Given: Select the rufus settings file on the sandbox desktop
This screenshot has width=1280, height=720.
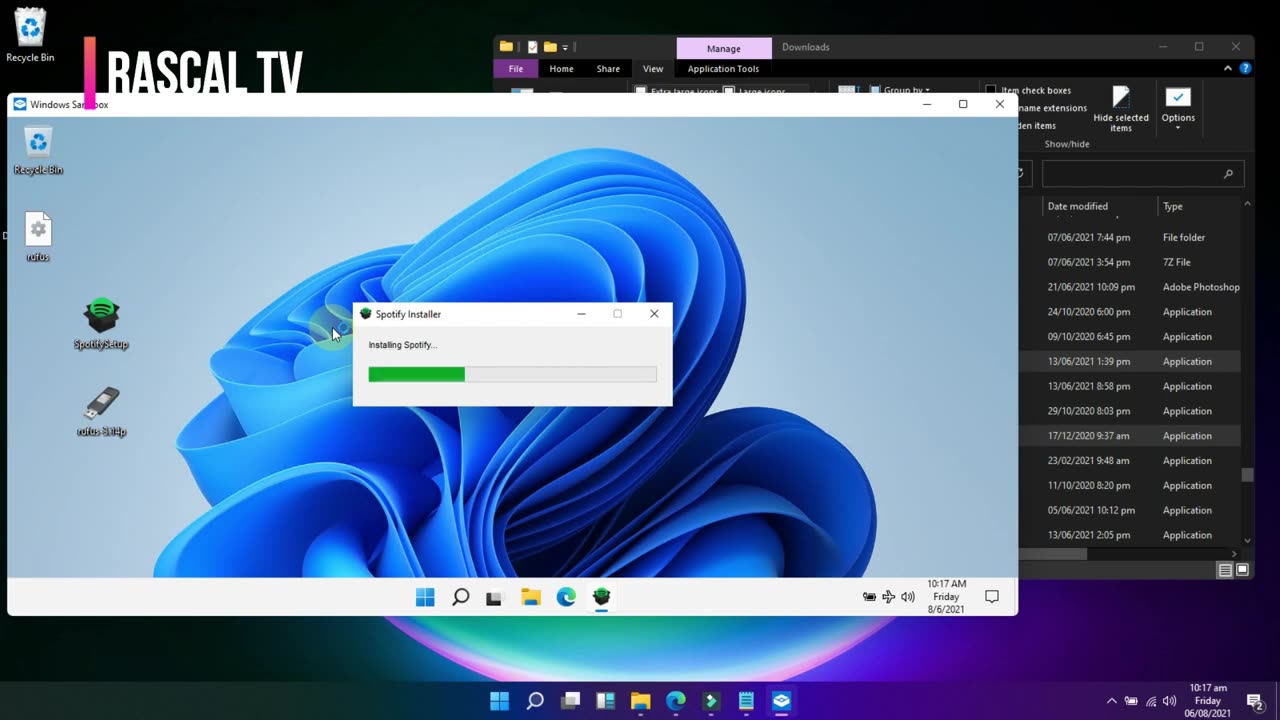Looking at the screenshot, I should [x=38, y=237].
